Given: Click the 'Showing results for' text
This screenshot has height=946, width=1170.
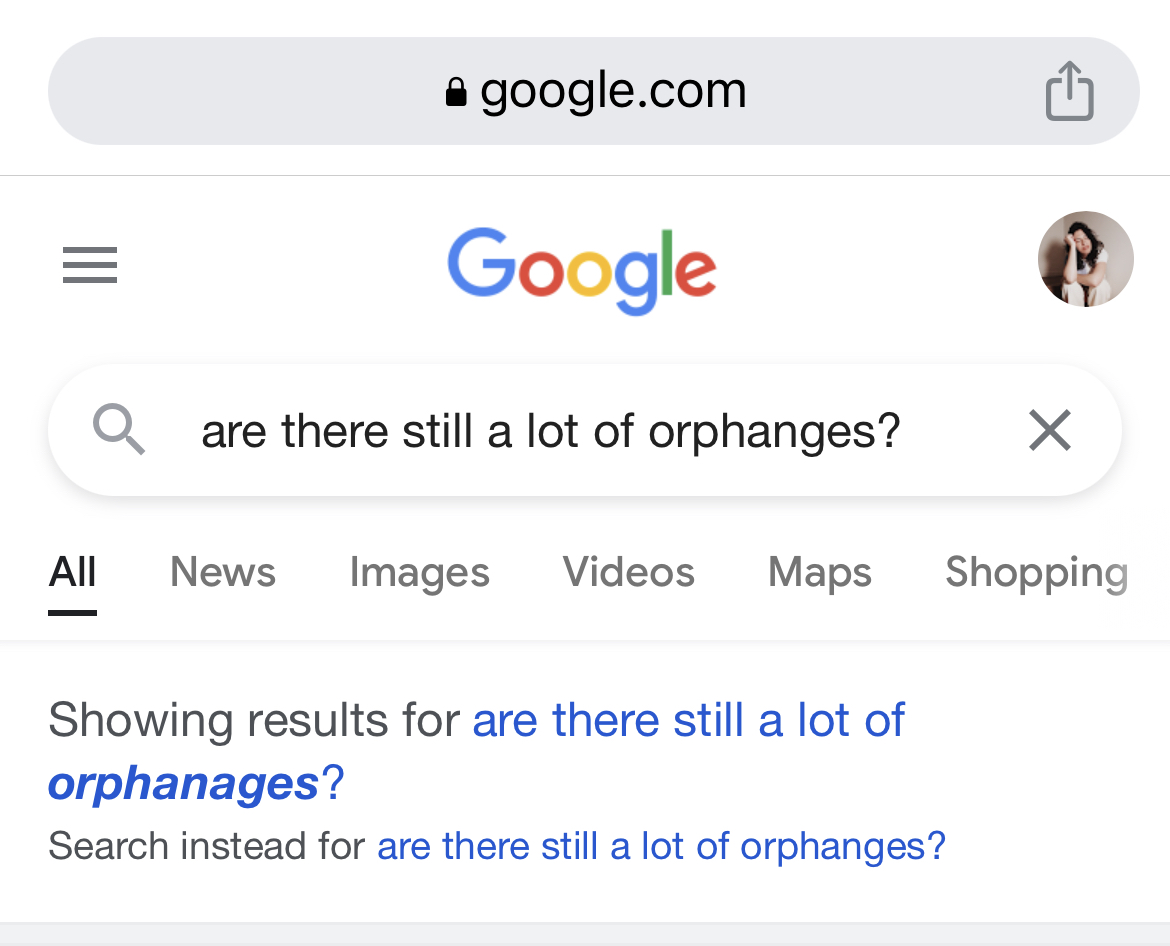Looking at the screenshot, I should [253, 720].
